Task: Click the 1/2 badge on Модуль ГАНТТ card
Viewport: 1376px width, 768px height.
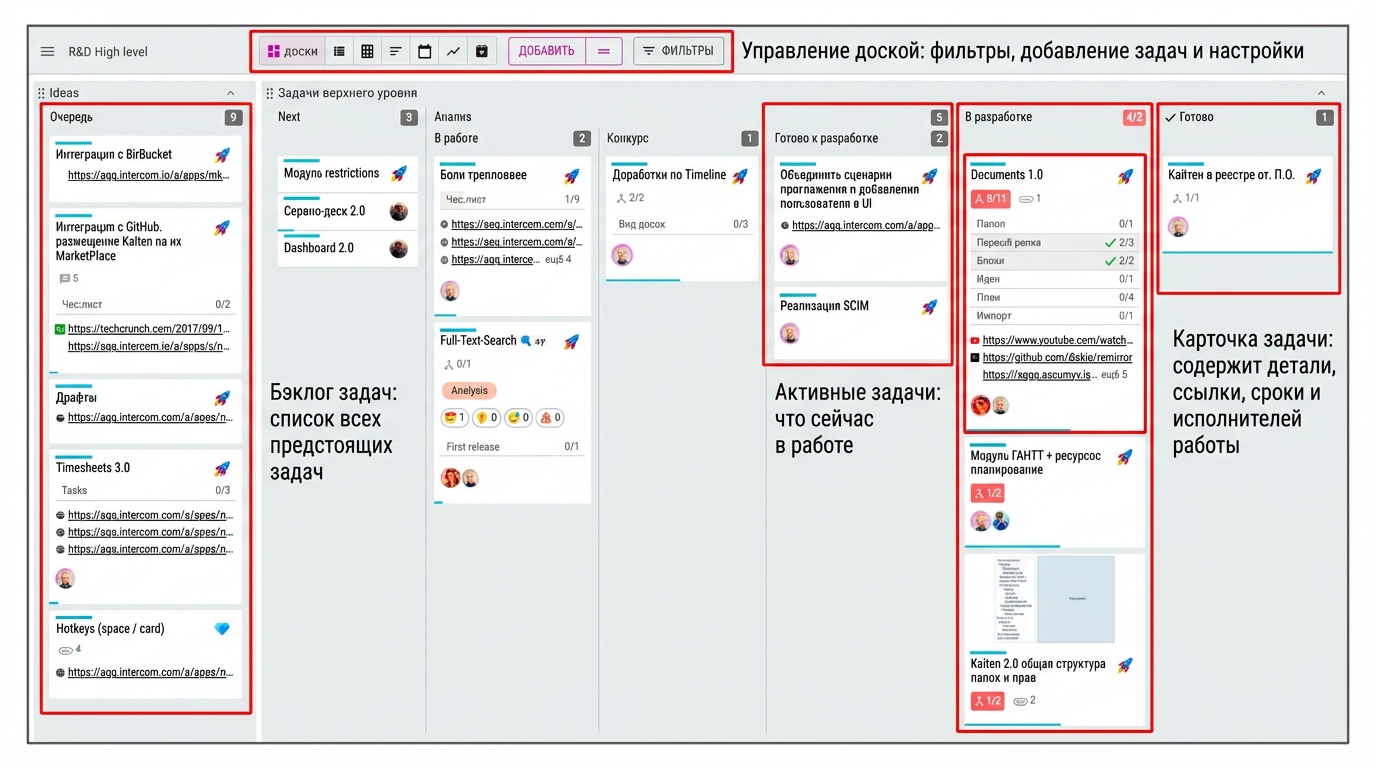Action: coord(987,493)
